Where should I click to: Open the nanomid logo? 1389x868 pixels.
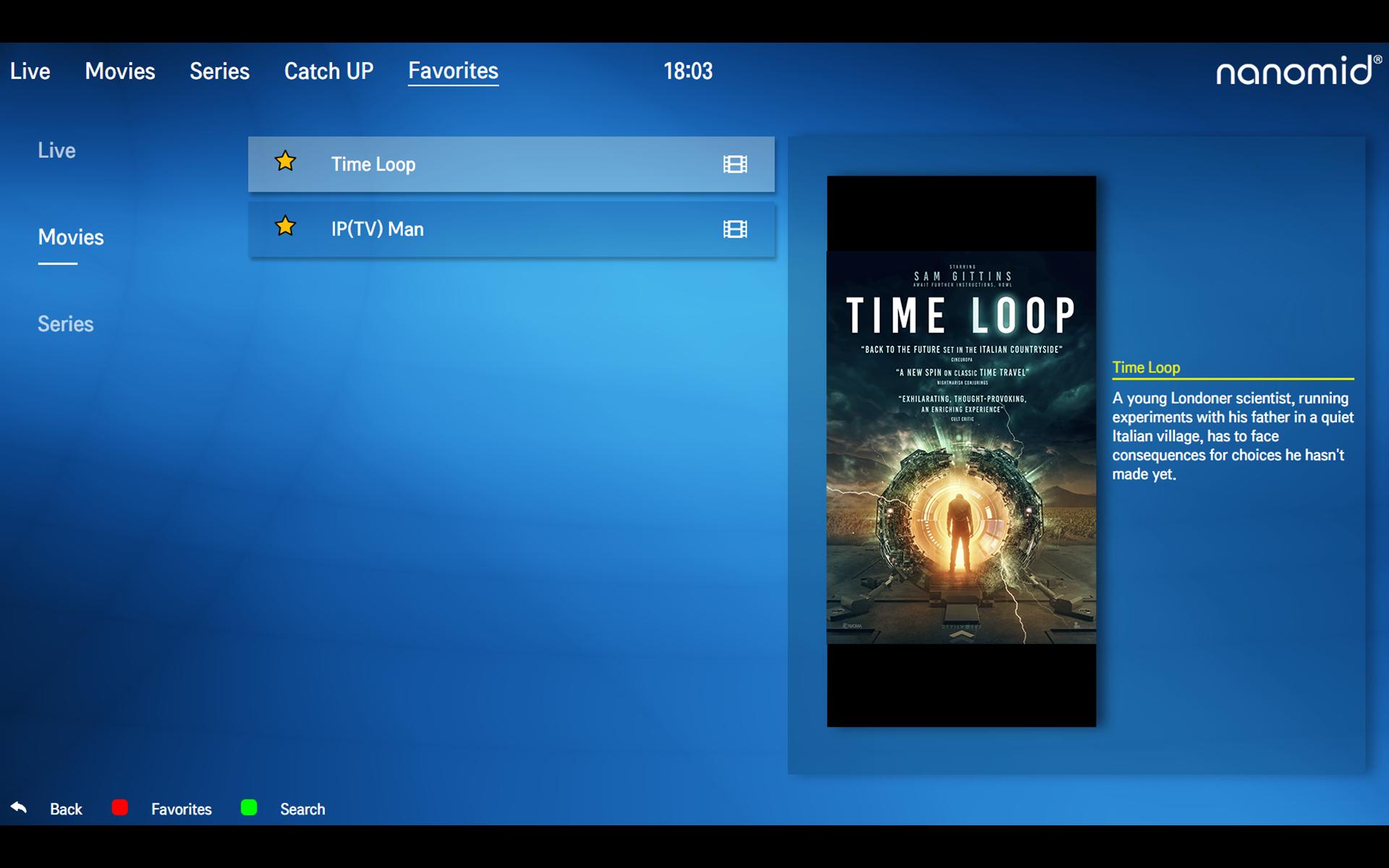1299,70
